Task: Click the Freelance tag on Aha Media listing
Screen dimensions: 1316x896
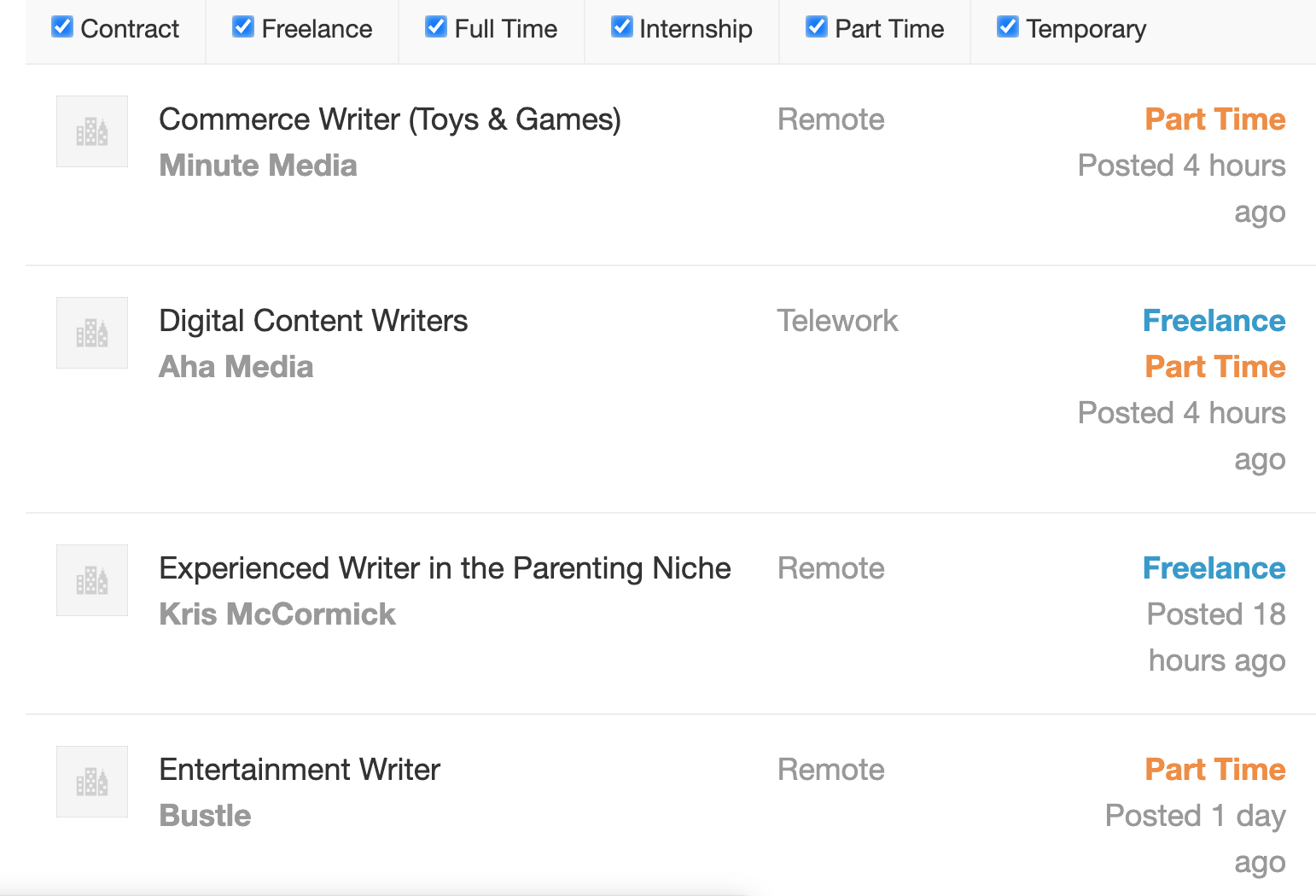Action: pyautogui.click(x=1214, y=321)
